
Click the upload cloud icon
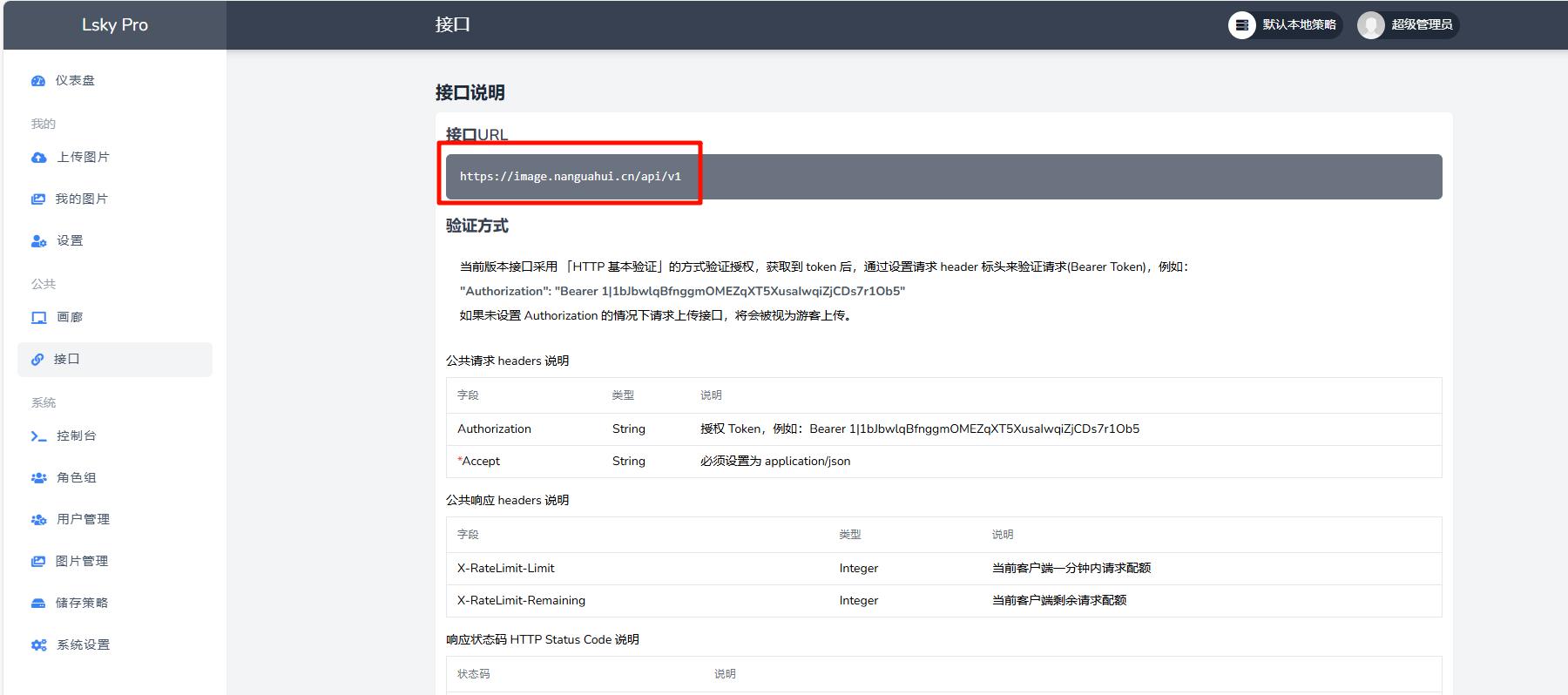click(x=39, y=158)
